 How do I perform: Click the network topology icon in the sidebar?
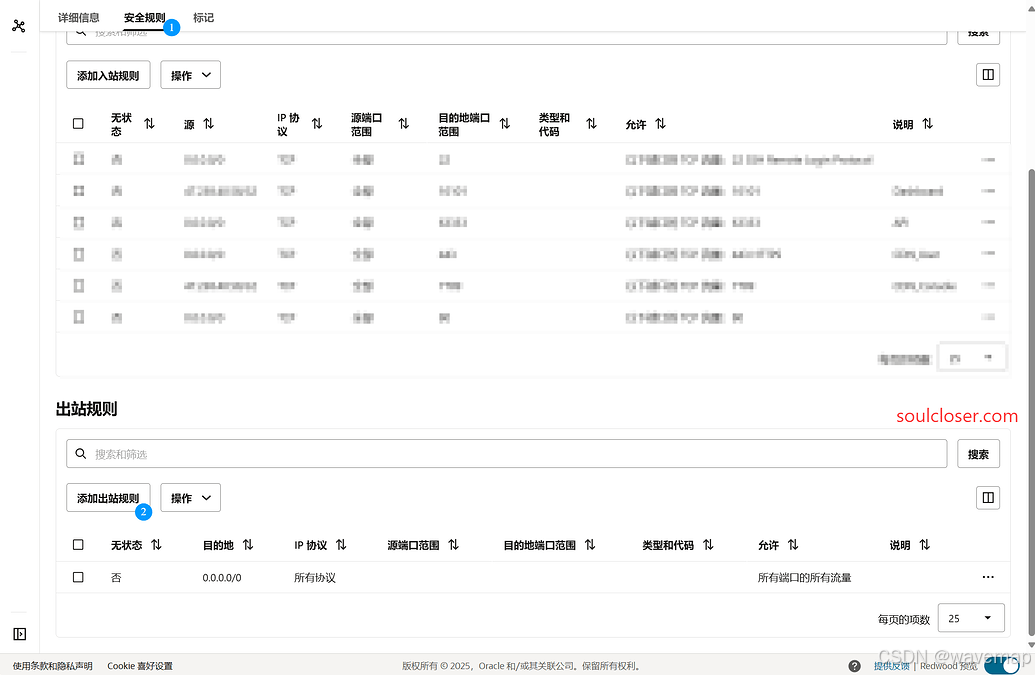coord(19,26)
